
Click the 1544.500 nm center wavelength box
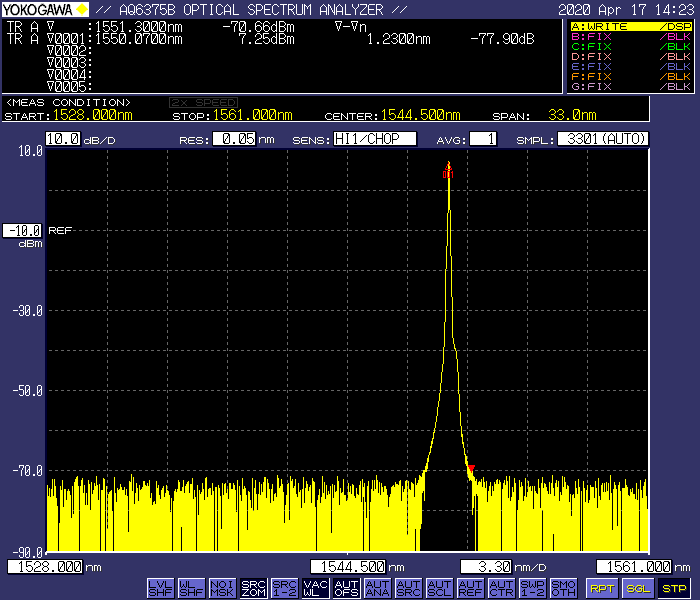click(x=350, y=567)
